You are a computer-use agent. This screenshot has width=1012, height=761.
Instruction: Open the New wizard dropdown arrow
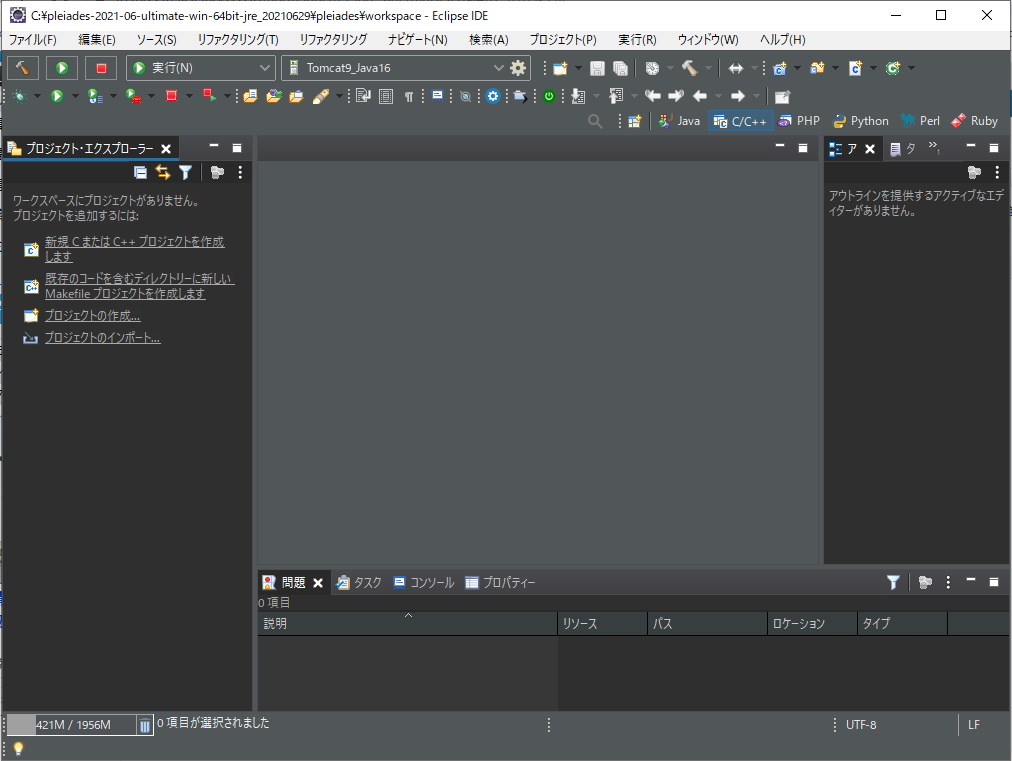[x=578, y=68]
